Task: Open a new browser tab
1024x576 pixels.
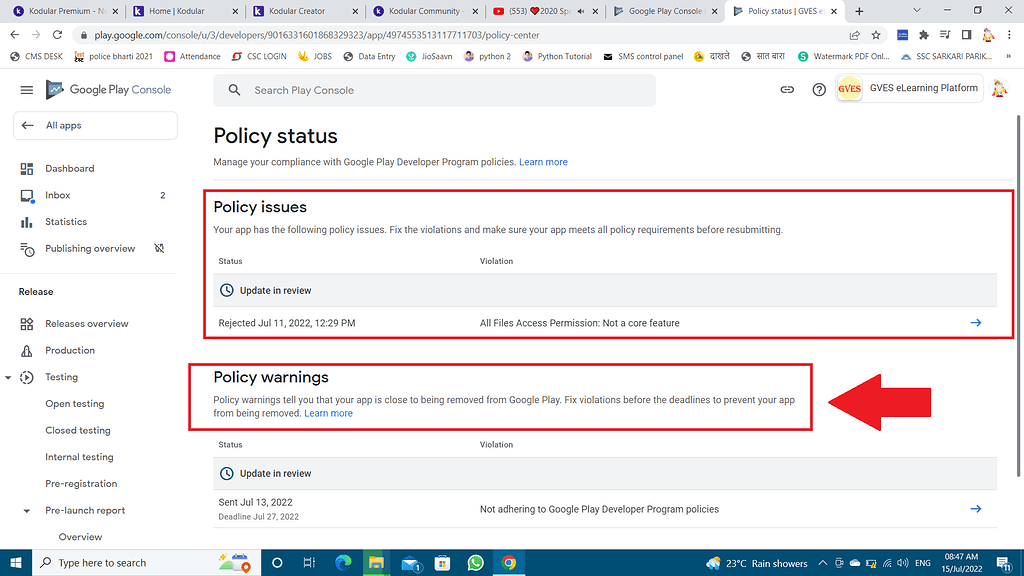Action: pyautogui.click(x=859, y=11)
